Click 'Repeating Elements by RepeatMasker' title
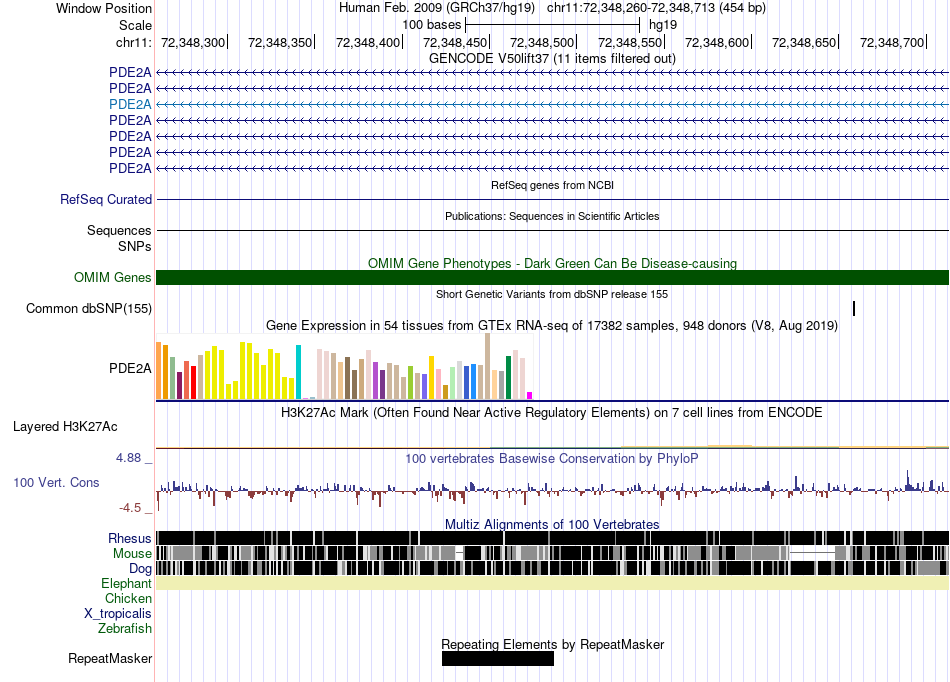Viewport: 950px width, 682px height. (x=553, y=644)
